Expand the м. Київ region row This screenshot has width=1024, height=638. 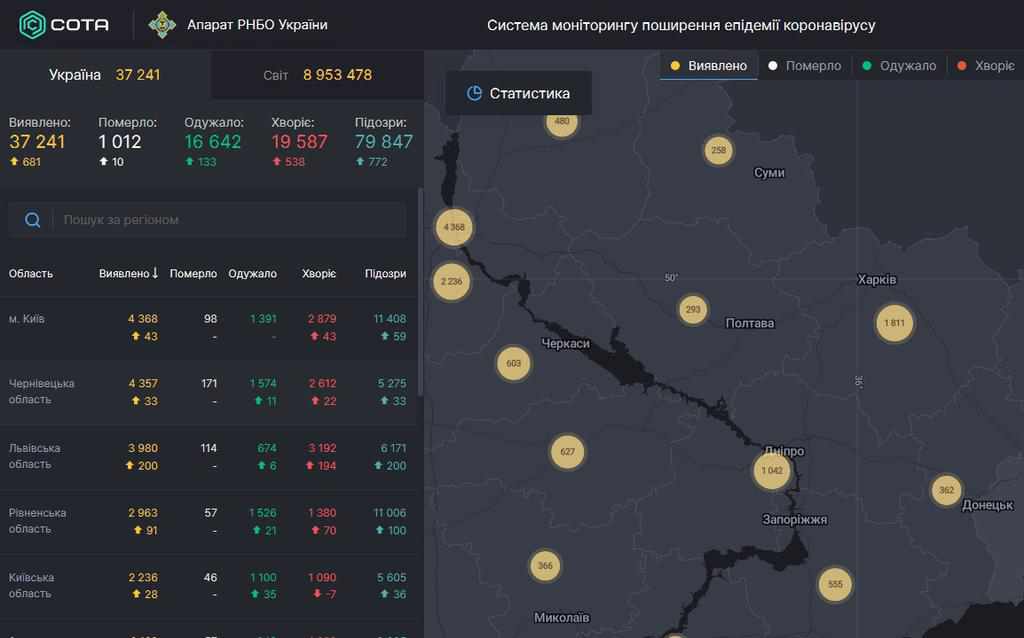[x=27, y=319]
